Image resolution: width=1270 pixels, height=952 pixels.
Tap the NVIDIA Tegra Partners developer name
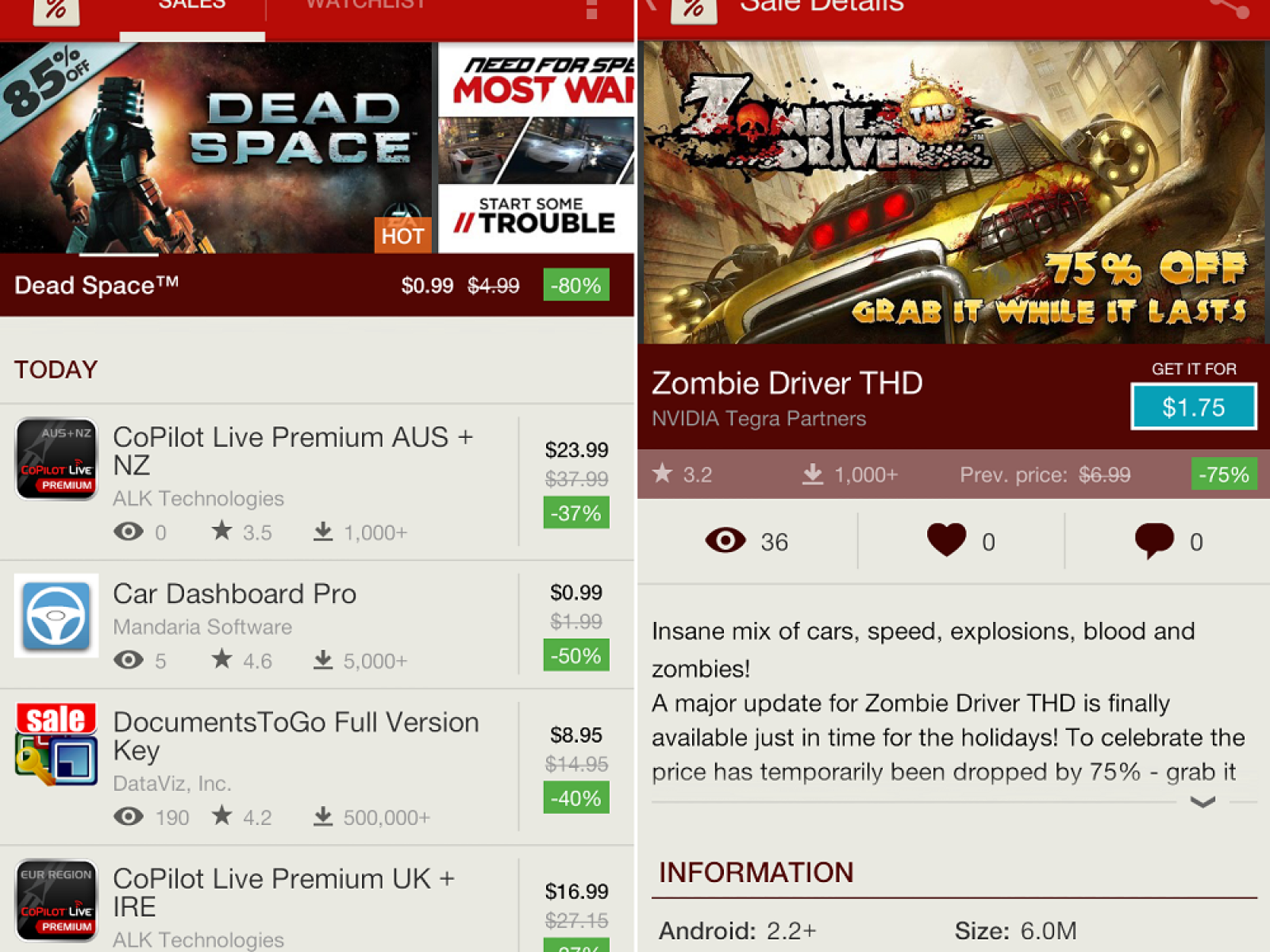pyautogui.click(x=759, y=418)
